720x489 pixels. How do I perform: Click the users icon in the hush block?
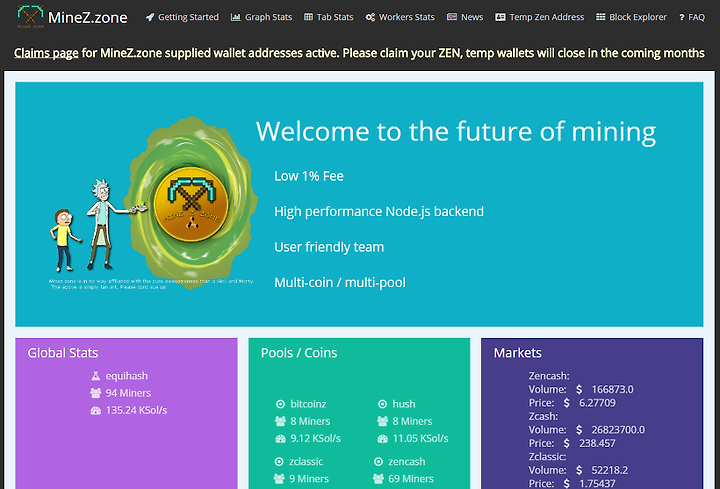(x=382, y=421)
